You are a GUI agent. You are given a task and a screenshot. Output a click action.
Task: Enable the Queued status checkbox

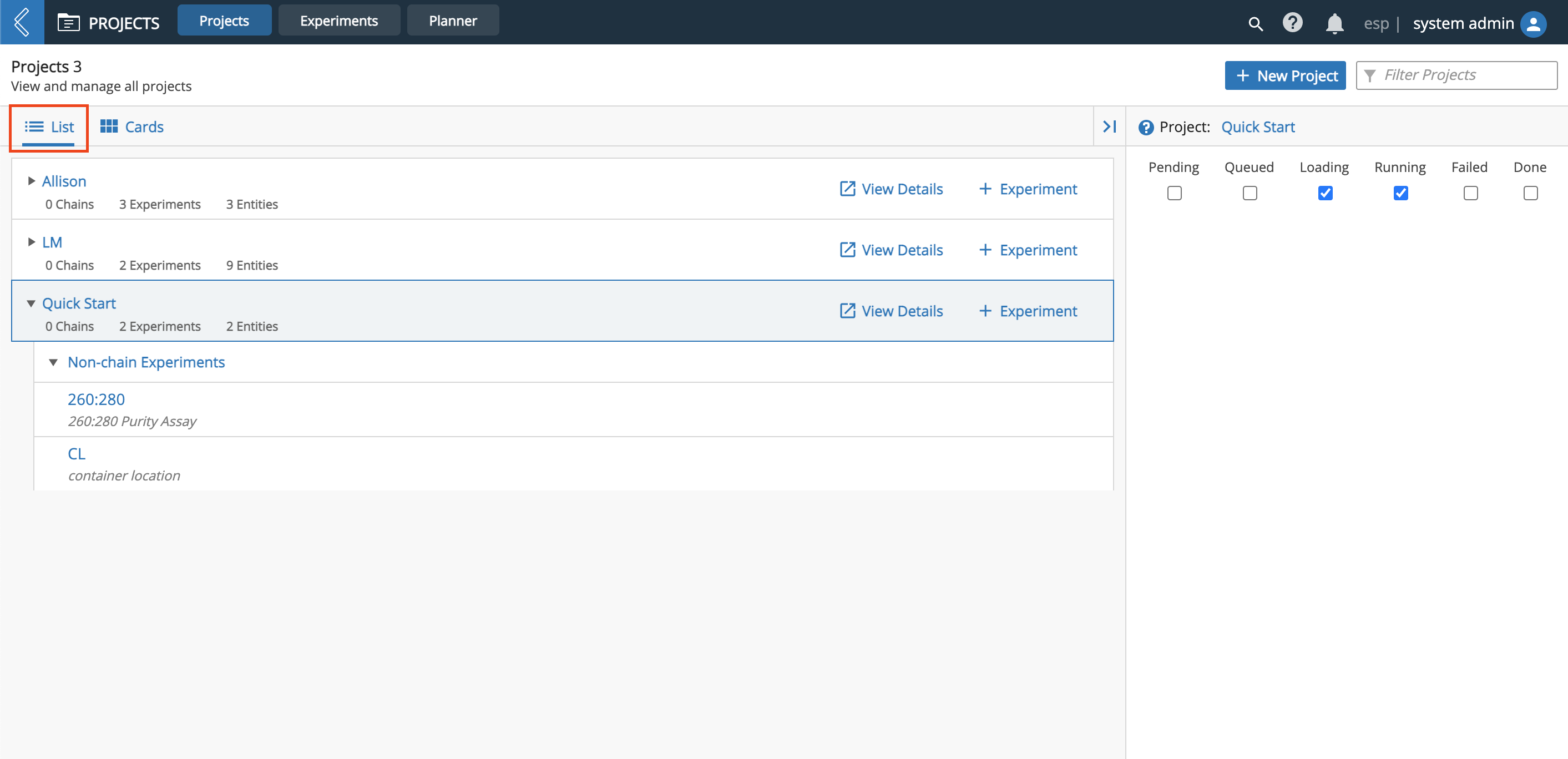coord(1250,193)
